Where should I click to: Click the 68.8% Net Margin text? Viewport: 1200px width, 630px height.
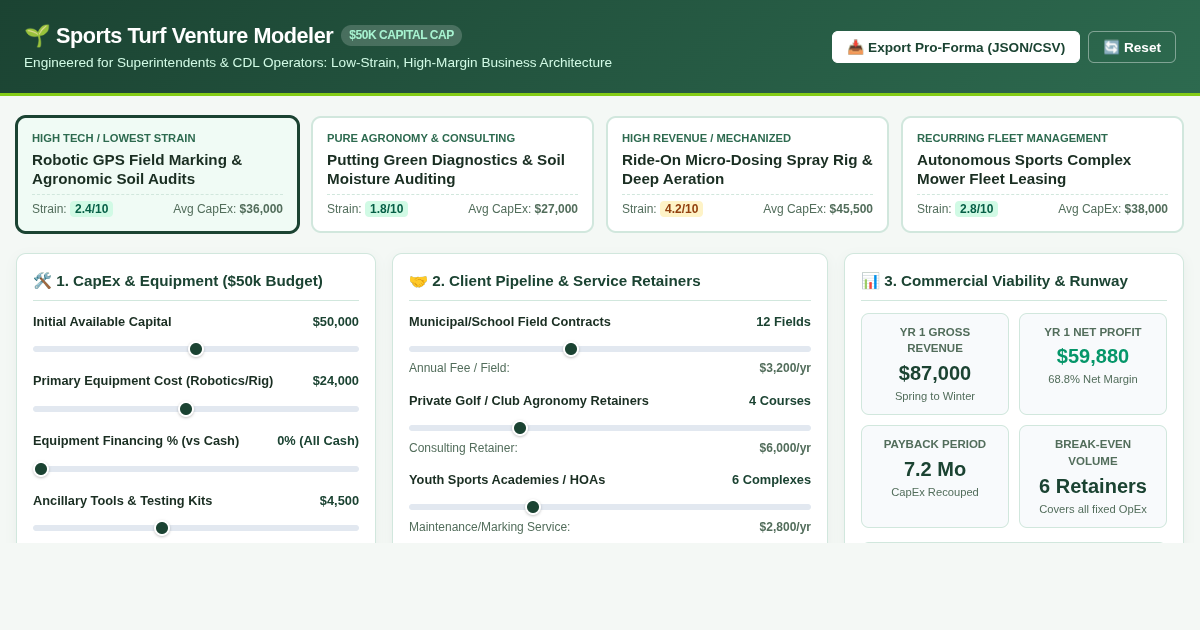click(x=1093, y=379)
